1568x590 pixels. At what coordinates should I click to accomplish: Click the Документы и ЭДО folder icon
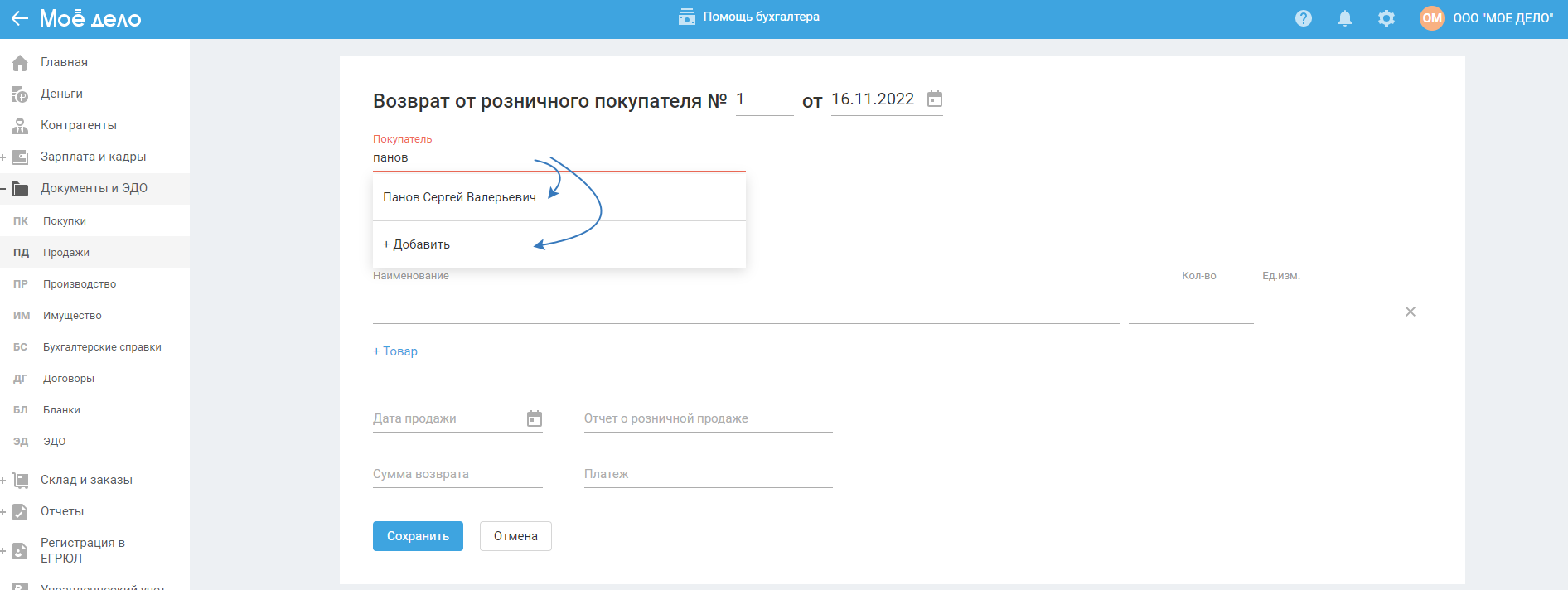point(20,189)
